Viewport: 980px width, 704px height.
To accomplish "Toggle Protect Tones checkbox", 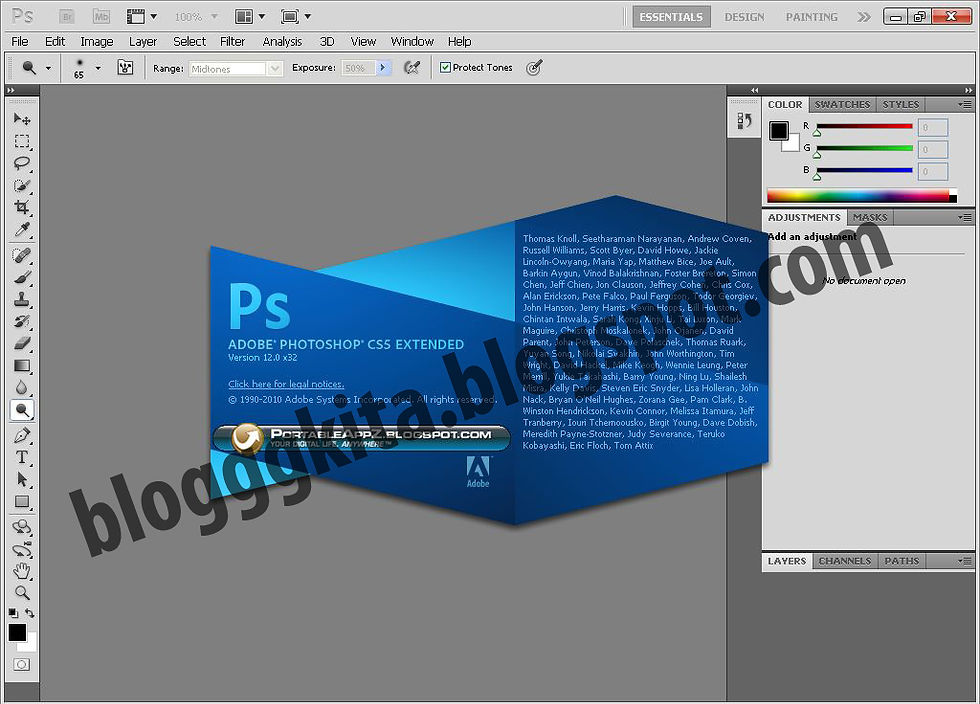I will click(x=445, y=68).
